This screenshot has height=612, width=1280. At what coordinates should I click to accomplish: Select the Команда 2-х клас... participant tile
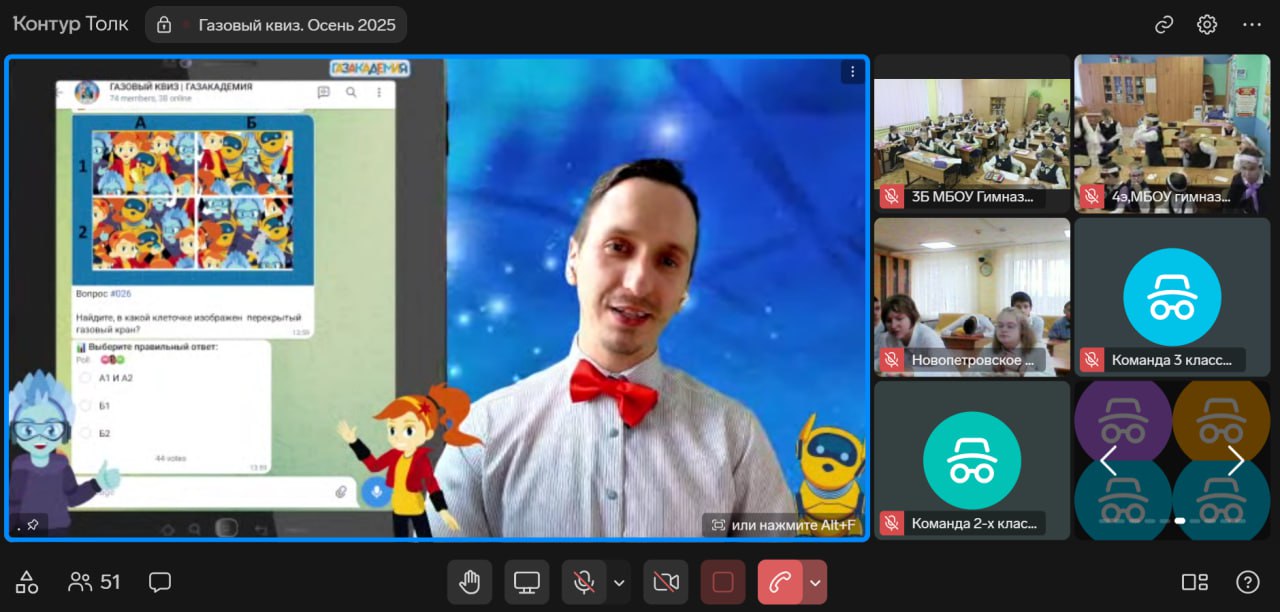pyautogui.click(x=972, y=461)
